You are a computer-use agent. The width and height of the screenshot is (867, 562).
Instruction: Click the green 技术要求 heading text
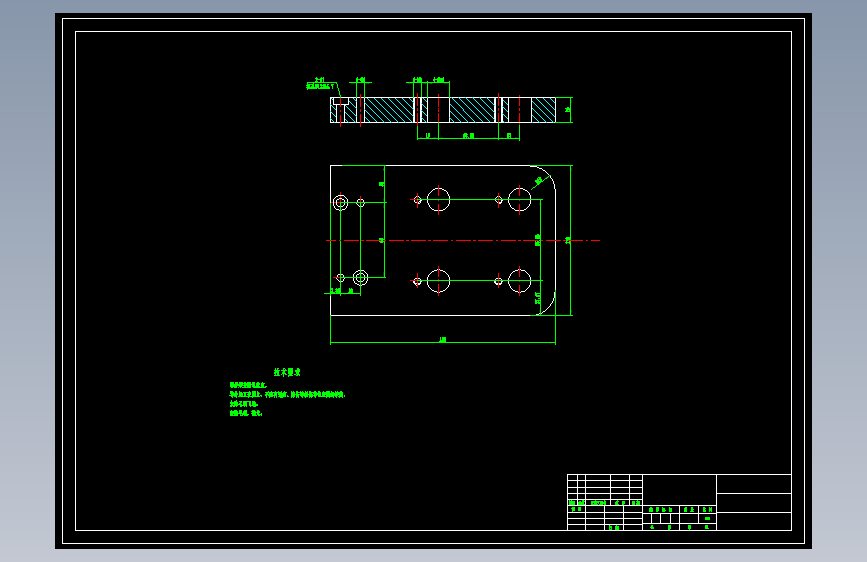tap(287, 372)
